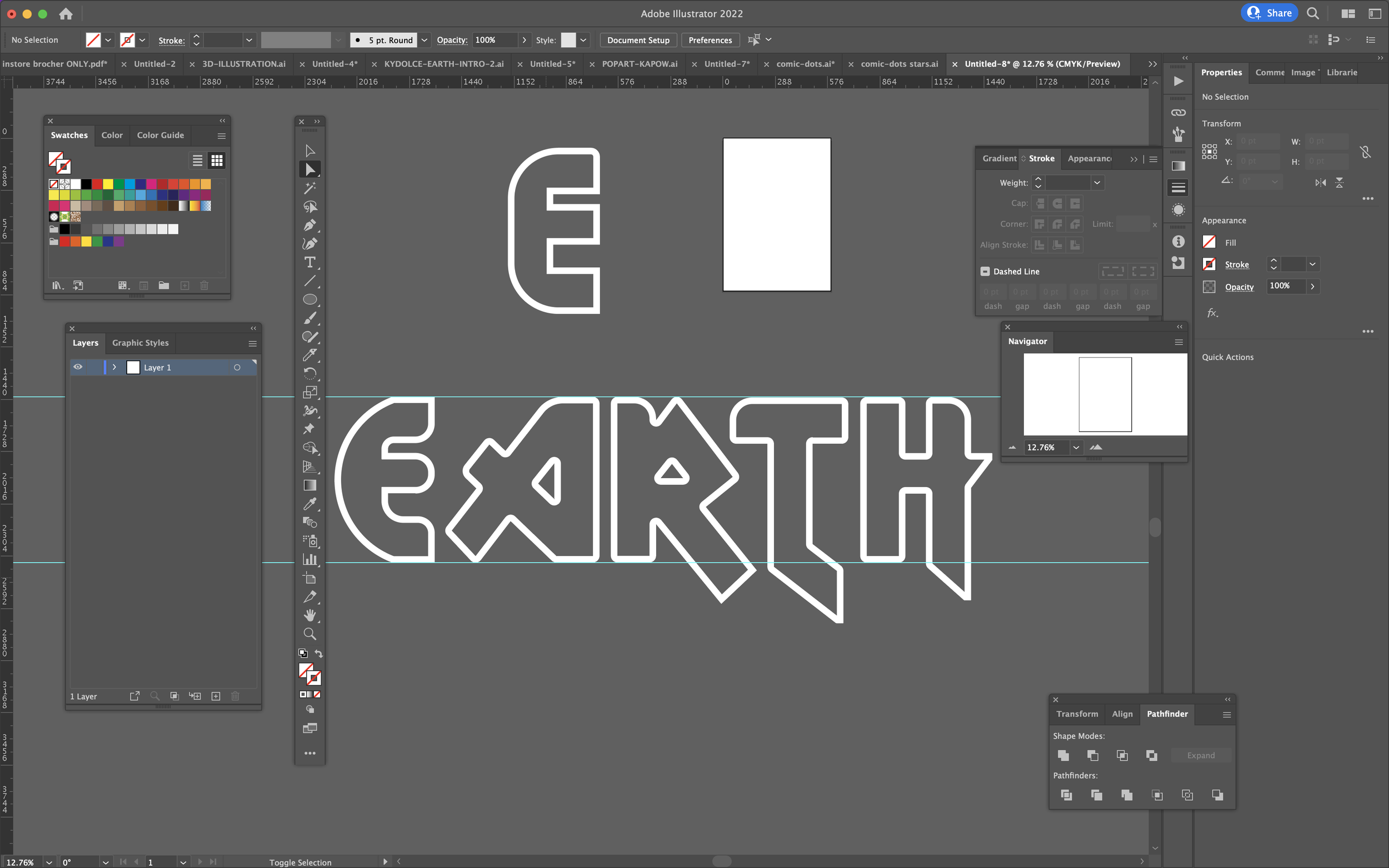Select the Pen tool
Screen dimensions: 1389x868
click(309, 225)
